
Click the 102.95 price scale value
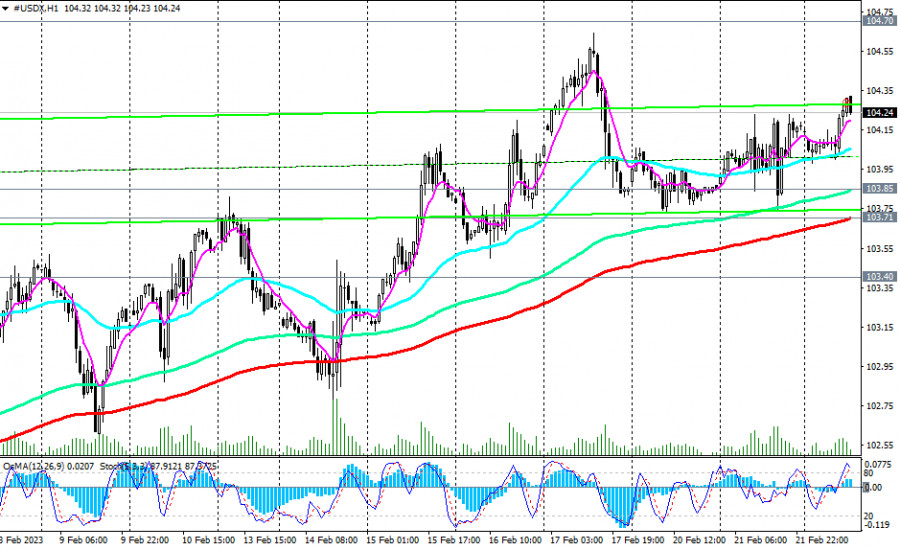click(880, 366)
